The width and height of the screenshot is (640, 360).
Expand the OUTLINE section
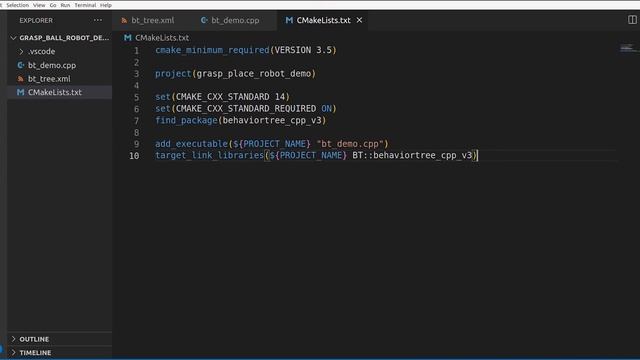[x=60, y=339]
